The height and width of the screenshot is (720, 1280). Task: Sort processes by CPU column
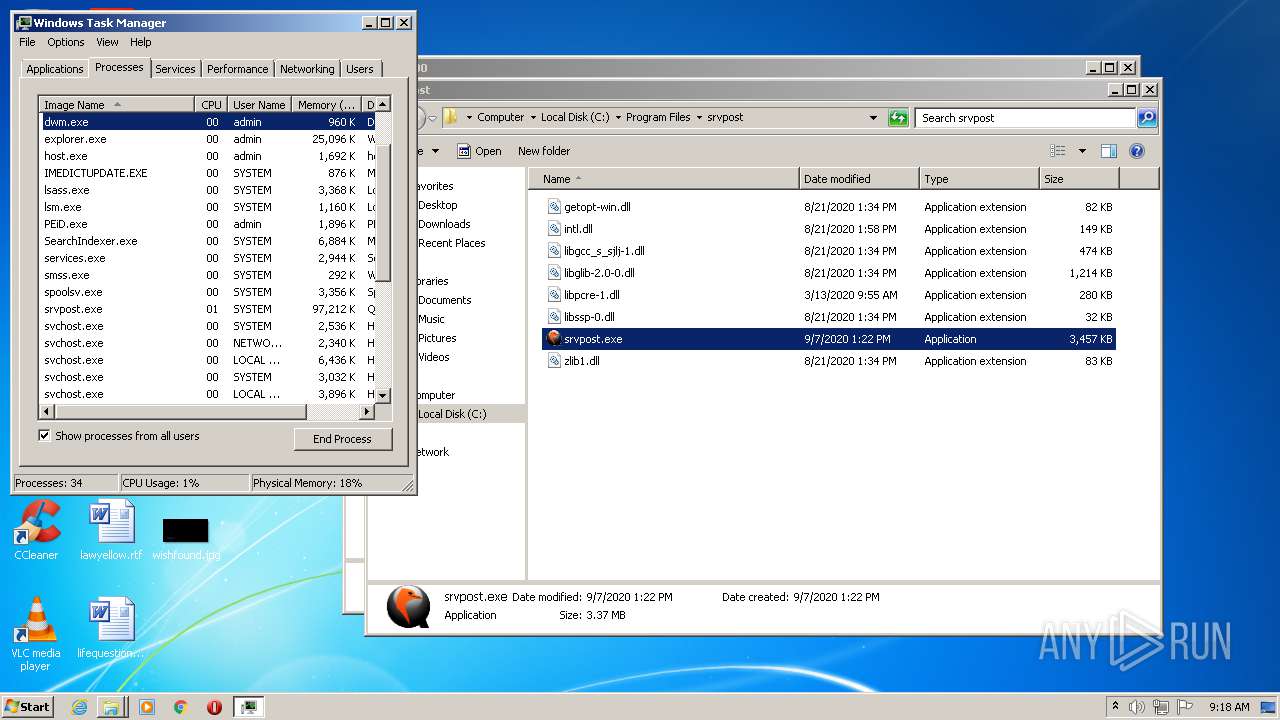click(x=211, y=104)
